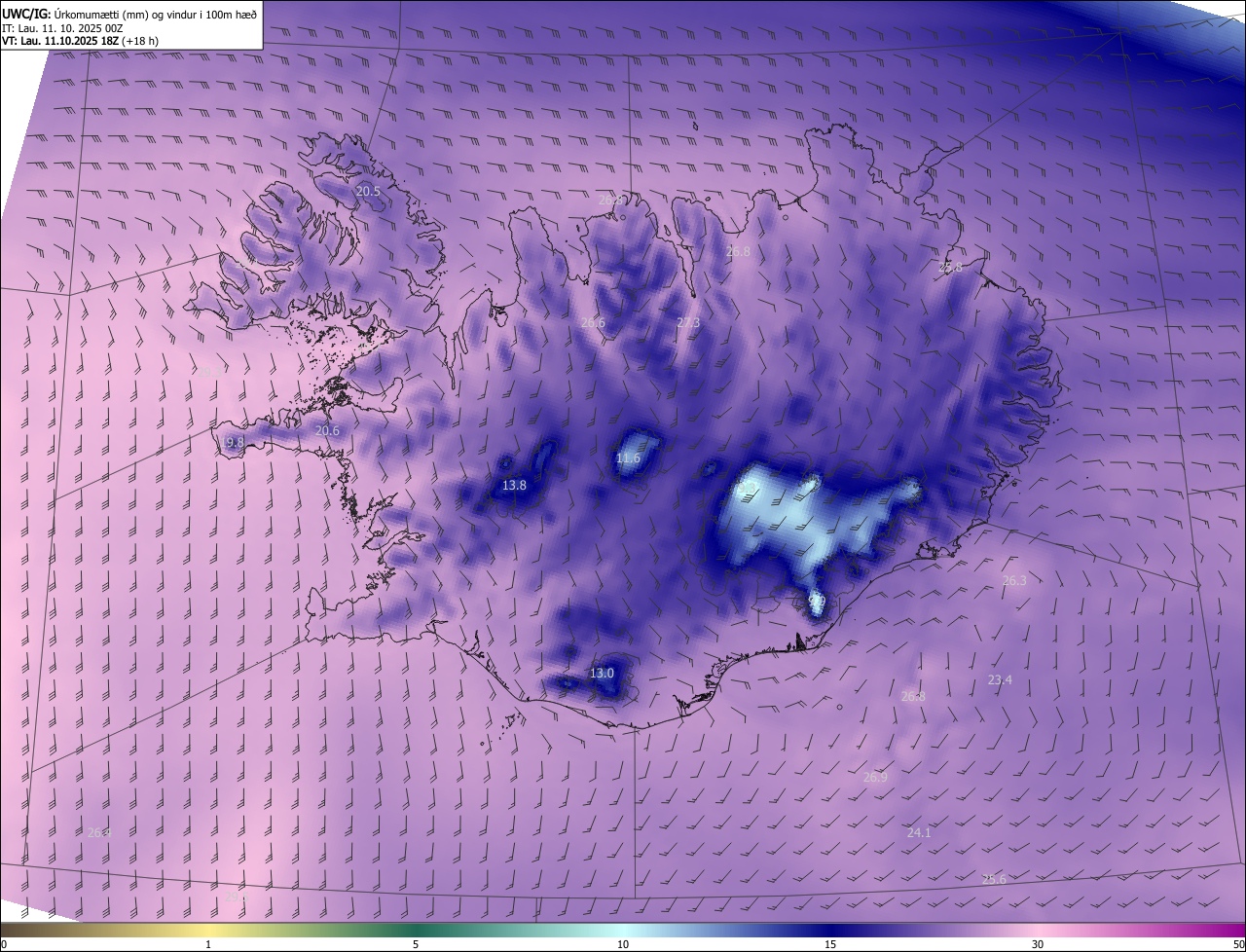Viewport: 1246px width, 952px height.
Task: Click the 1 tick on the color scale
Action: [x=208, y=945]
